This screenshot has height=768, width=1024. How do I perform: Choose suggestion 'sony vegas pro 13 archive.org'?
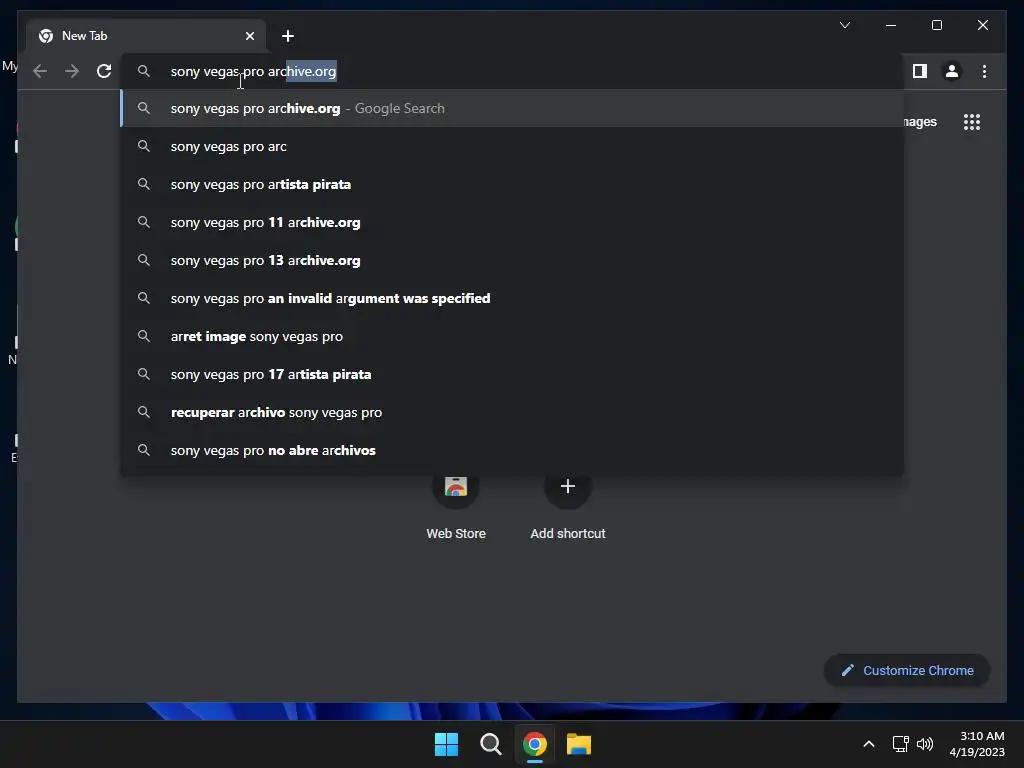click(513, 260)
